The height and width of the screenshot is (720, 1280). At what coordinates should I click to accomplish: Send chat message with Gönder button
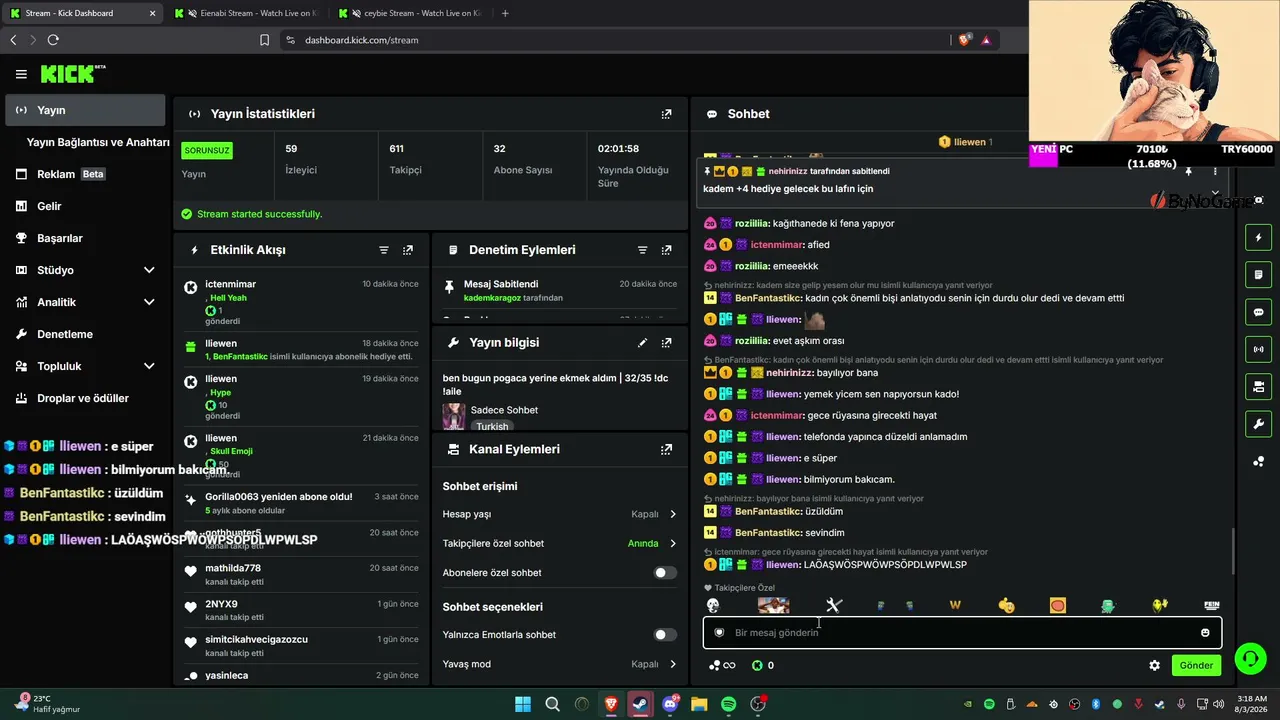pyautogui.click(x=1196, y=665)
